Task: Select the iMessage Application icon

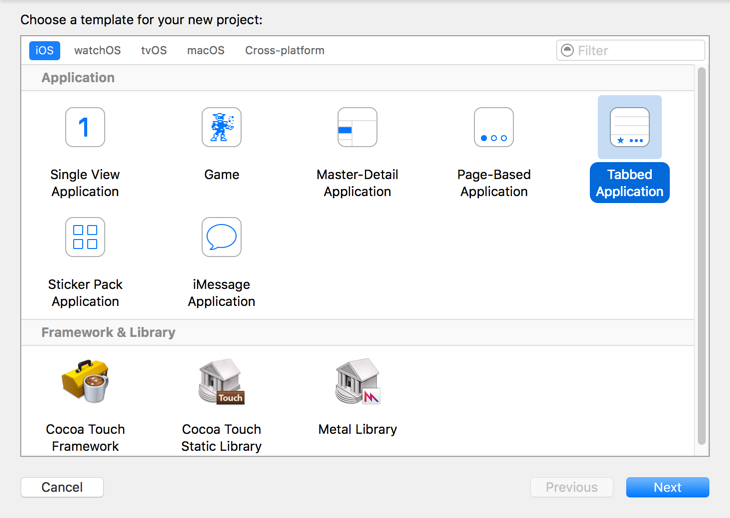Action: coord(221,238)
